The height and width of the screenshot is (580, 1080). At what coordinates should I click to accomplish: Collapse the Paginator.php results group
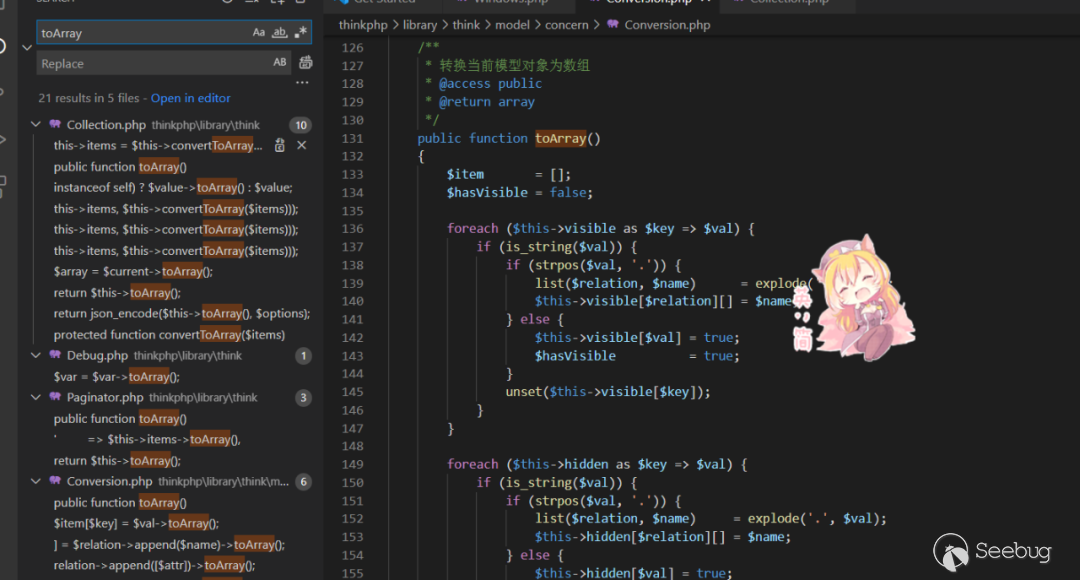click(x=36, y=398)
